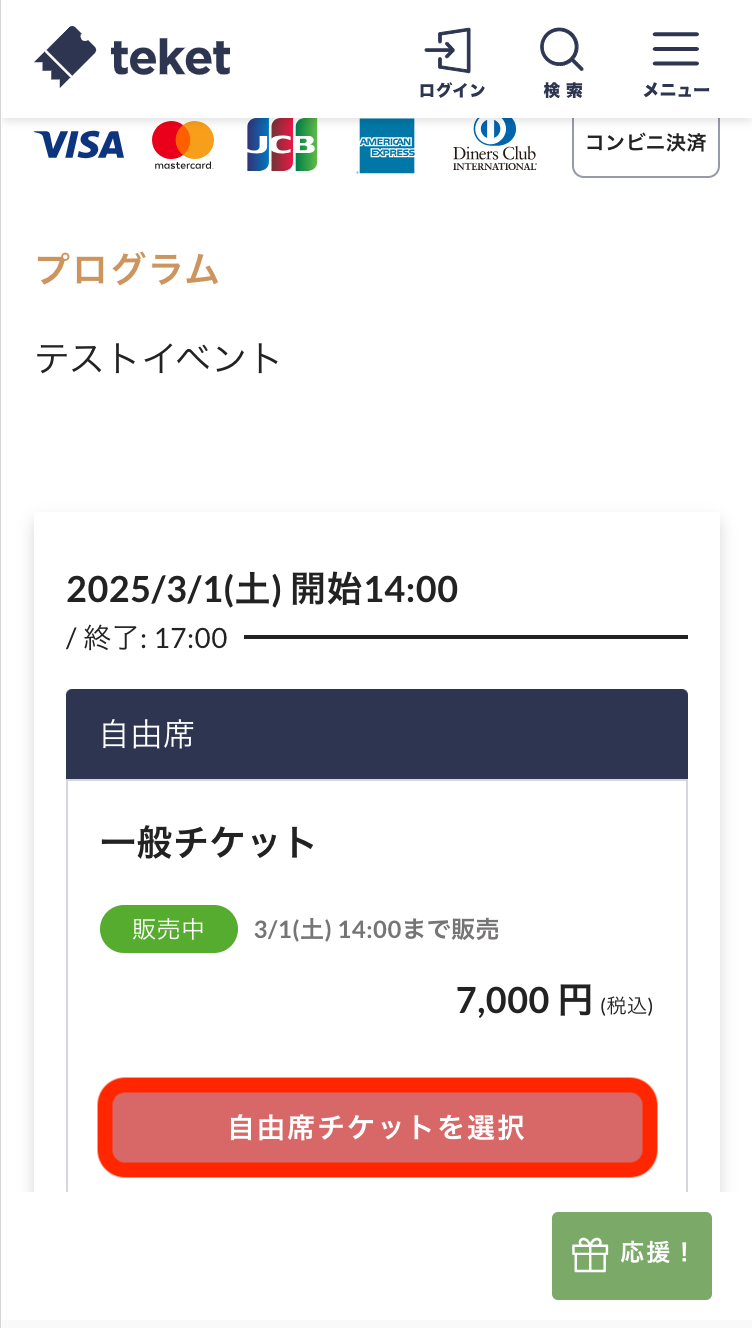Click the teket ticket logo icon
The image size is (752, 1328).
67,56
